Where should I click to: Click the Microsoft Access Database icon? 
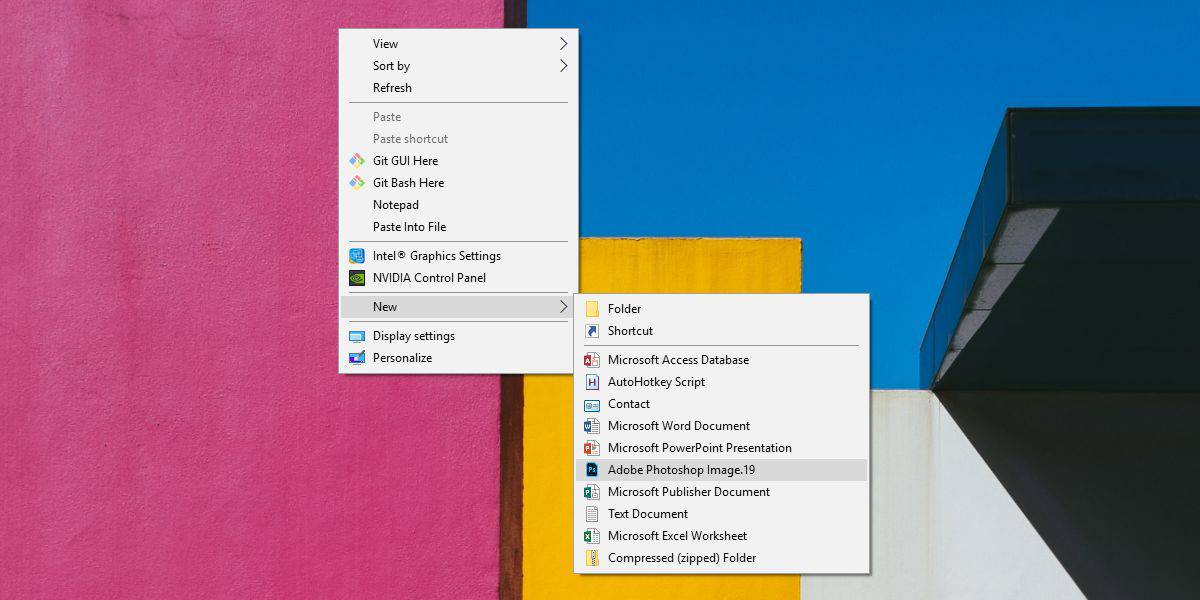592,360
